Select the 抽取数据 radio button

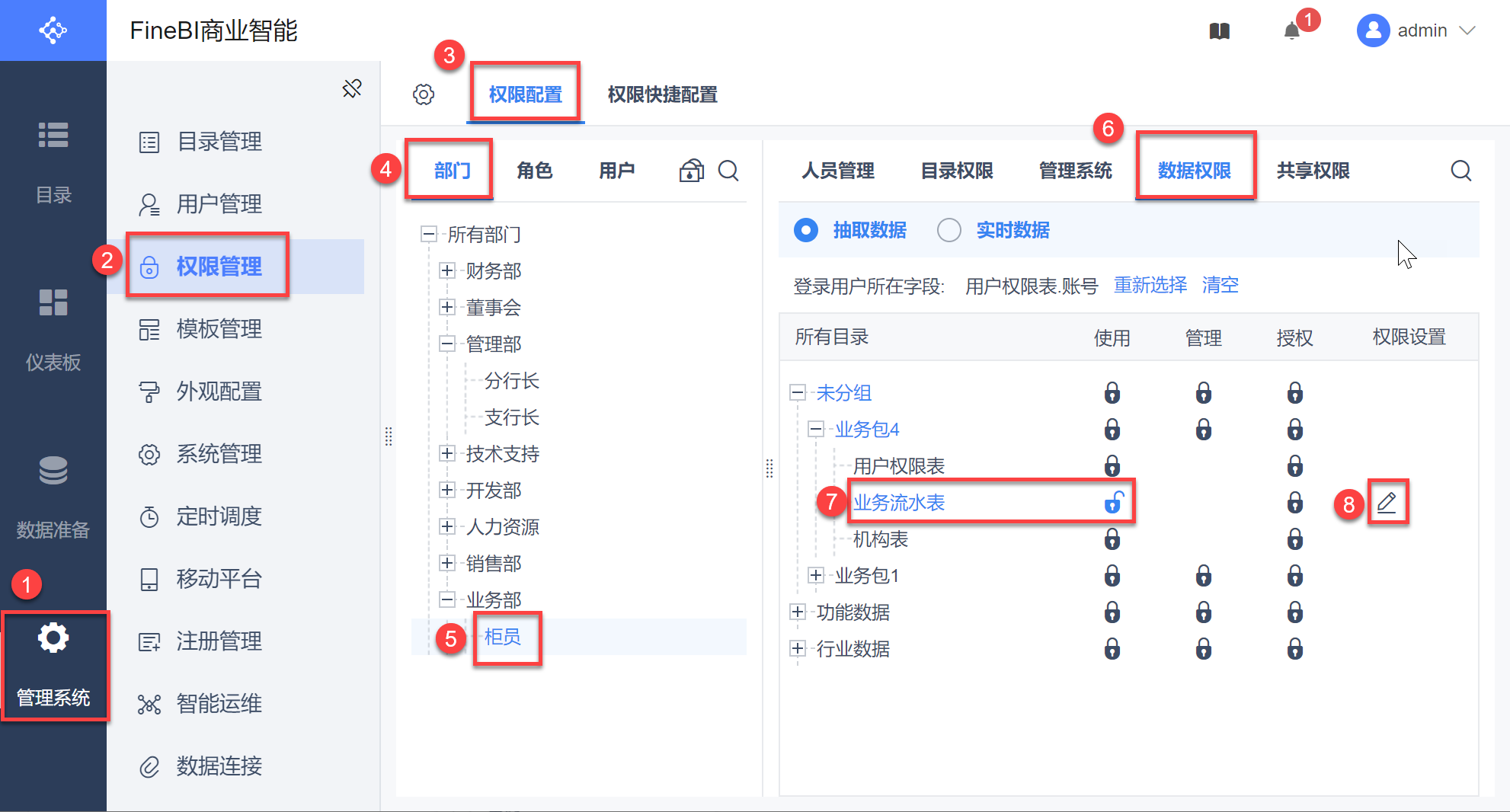(x=806, y=230)
